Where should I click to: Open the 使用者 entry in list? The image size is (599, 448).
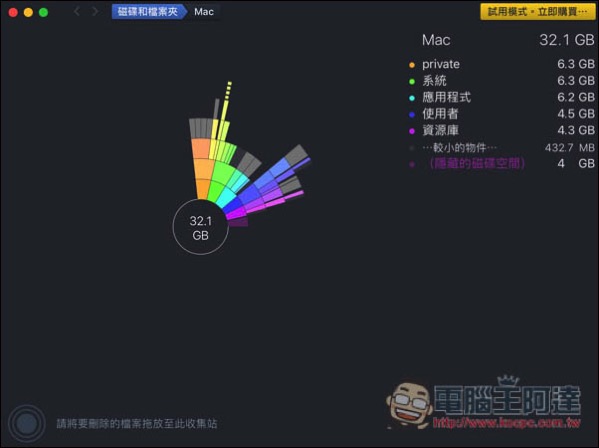[502, 114]
